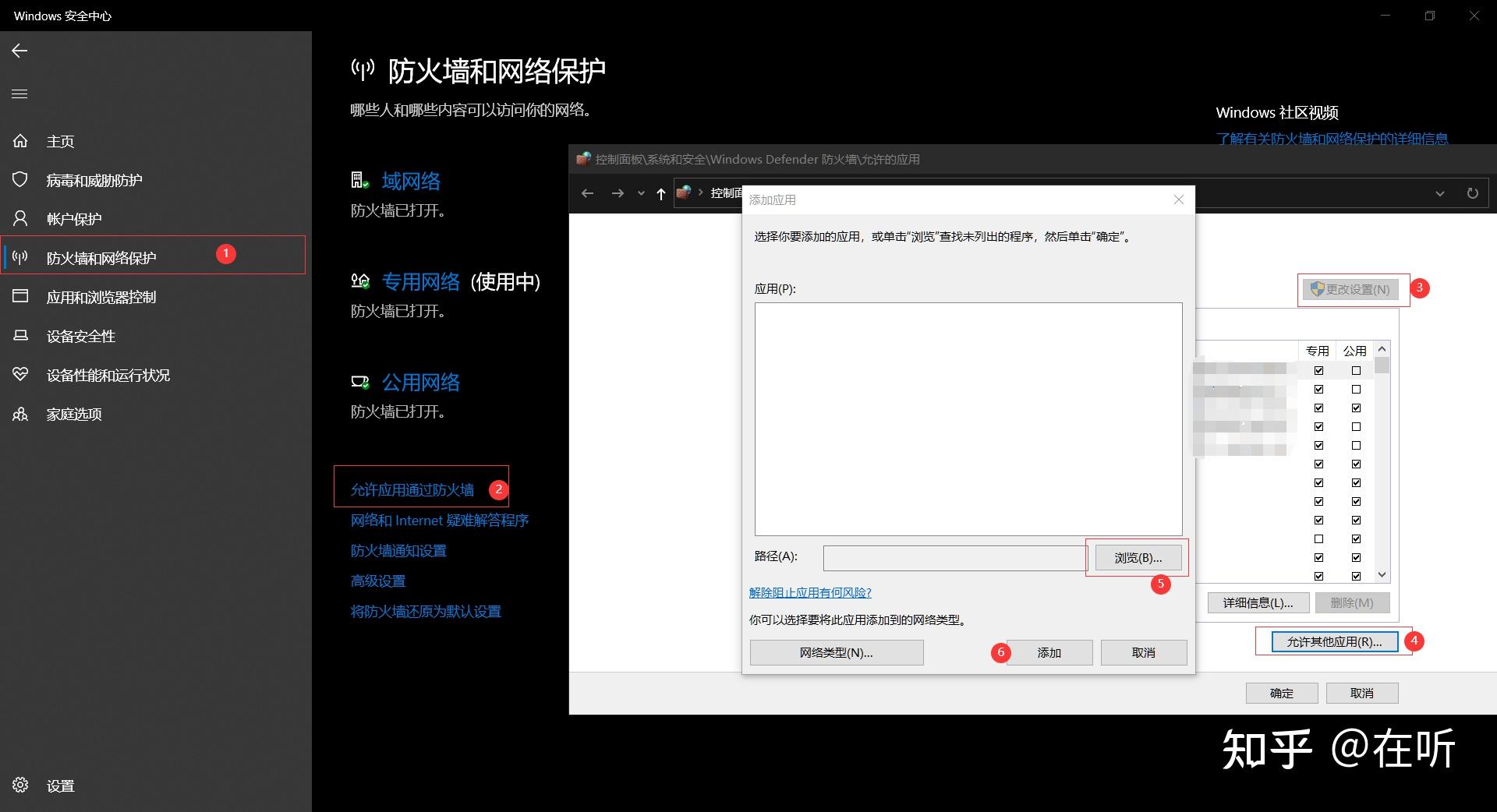The width and height of the screenshot is (1497, 812).
Task: Open 帐户保护 section
Action: tap(74, 219)
